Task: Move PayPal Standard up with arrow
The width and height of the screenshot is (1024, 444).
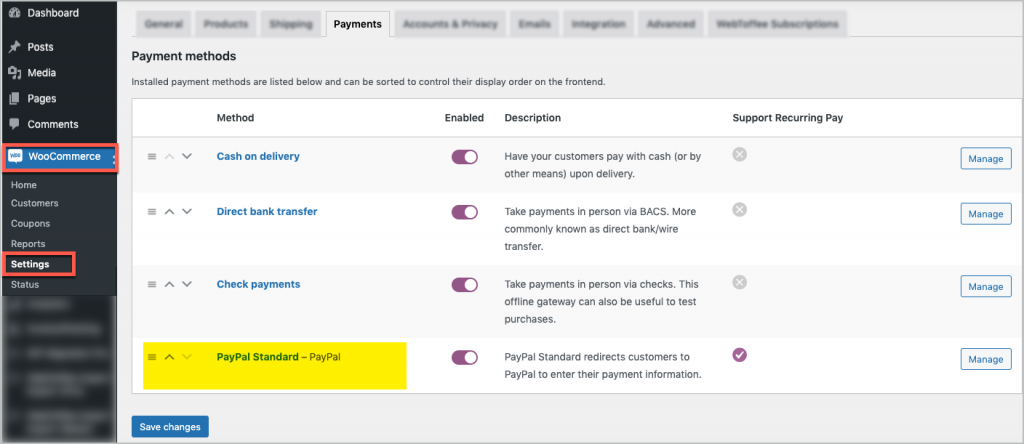Action: tap(169, 357)
